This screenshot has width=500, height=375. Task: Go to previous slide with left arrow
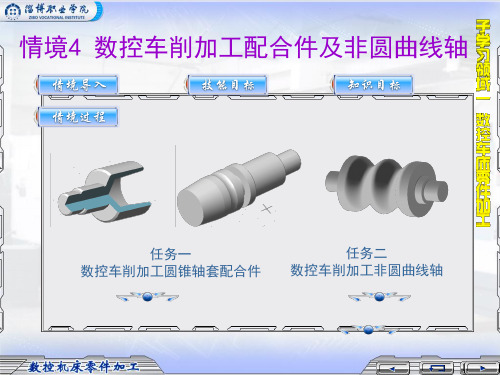coord(393,368)
